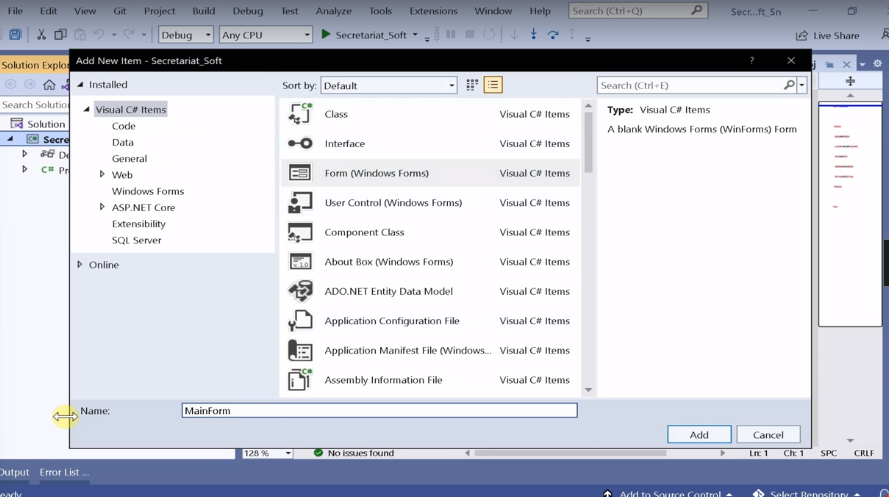The width and height of the screenshot is (889, 497).
Task: Click the Add button
Action: (x=699, y=435)
